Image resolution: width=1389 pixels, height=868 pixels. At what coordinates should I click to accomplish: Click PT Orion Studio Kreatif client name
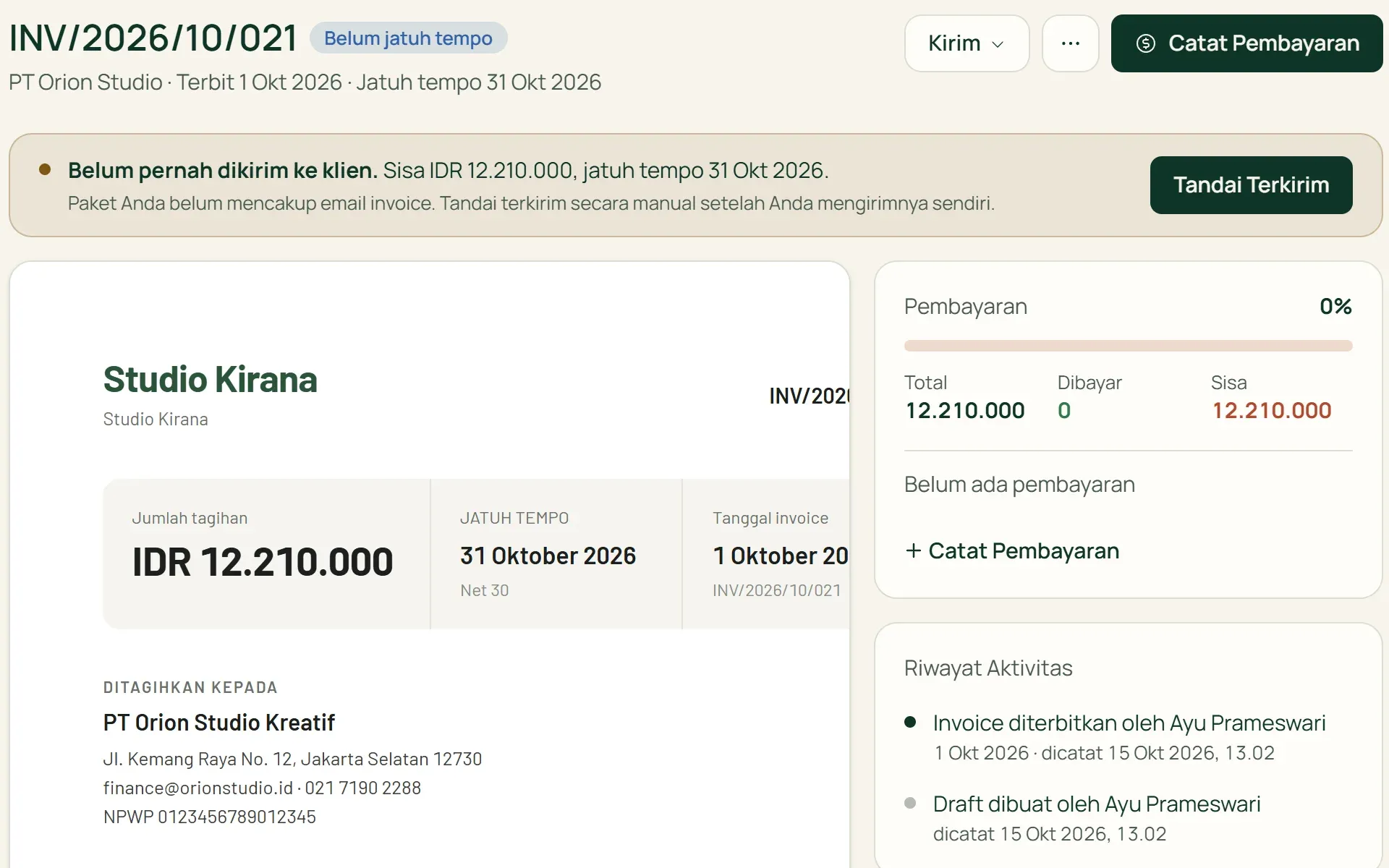pos(218,723)
